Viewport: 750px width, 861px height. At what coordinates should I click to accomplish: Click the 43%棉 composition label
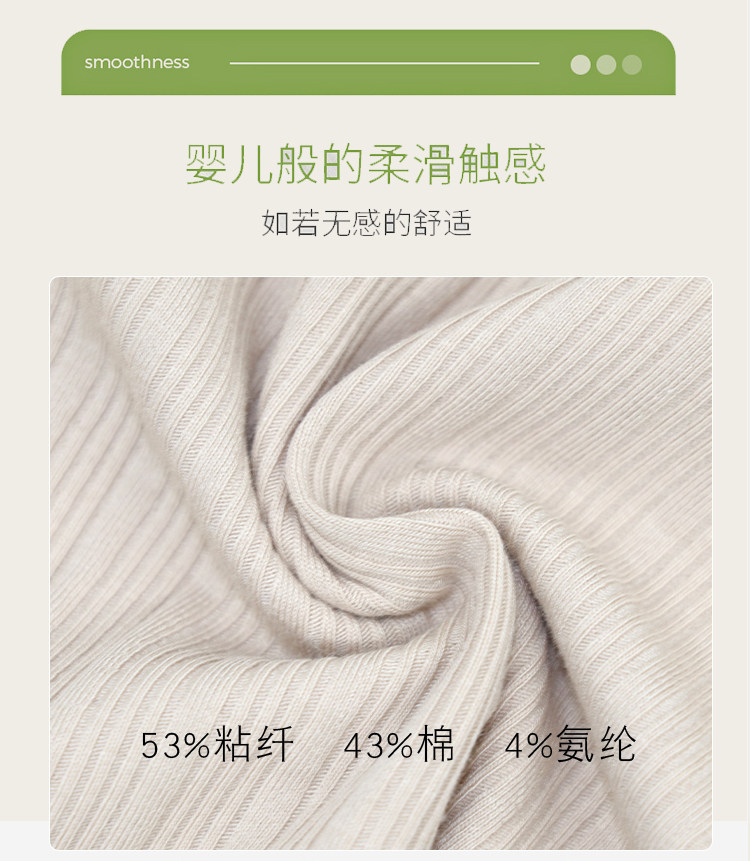point(399,745)
